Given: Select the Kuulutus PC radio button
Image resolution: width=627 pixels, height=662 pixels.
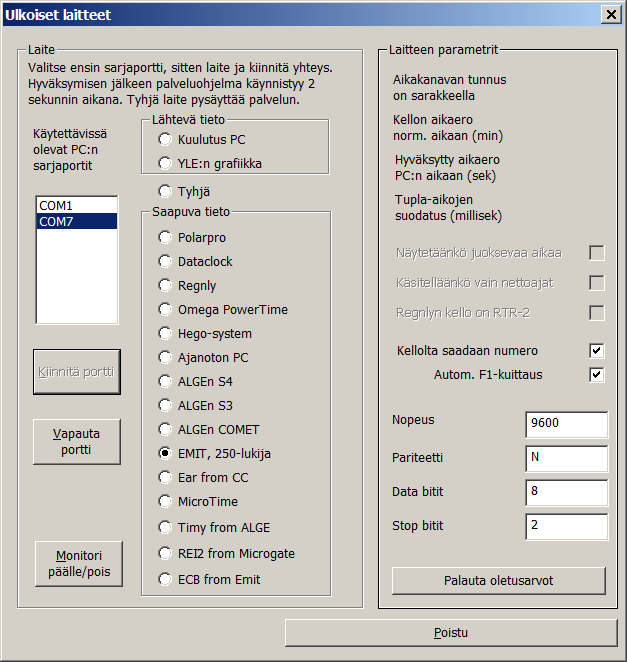Looking at the screenshot, I should [x=165, y=139].
